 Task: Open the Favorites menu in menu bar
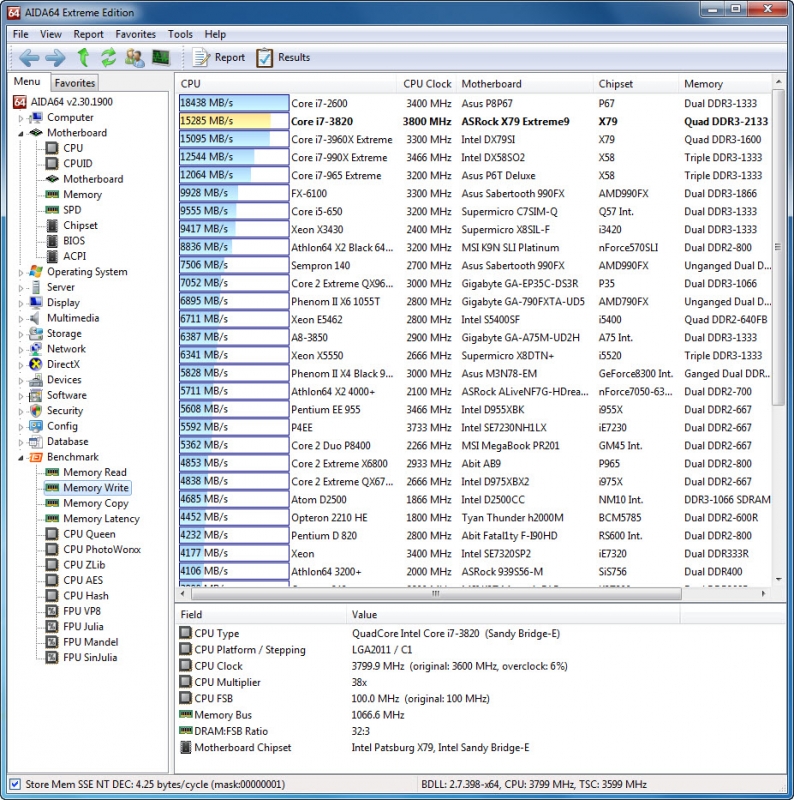coord(135,34)
